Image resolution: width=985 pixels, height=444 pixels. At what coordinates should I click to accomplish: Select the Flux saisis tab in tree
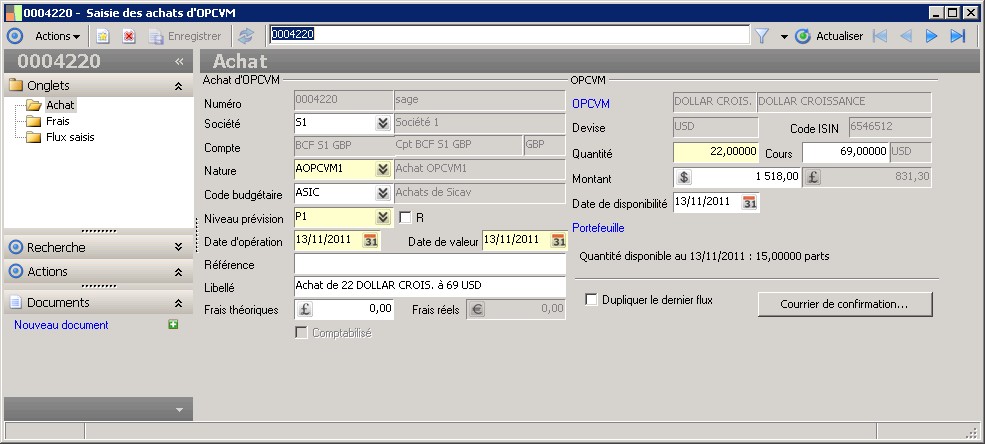tap(70, 137)
